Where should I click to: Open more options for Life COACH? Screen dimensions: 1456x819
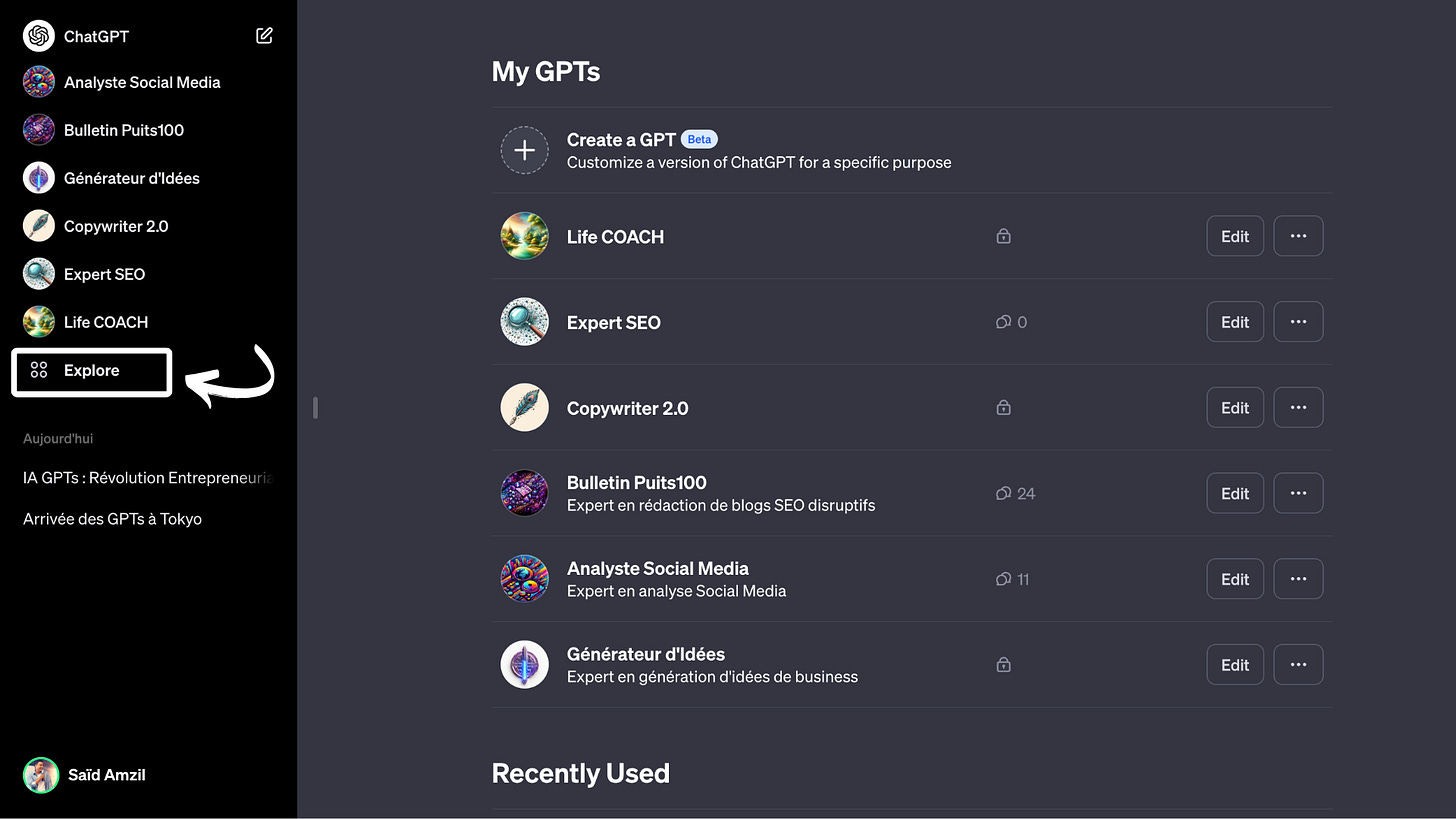point(1298,236)
